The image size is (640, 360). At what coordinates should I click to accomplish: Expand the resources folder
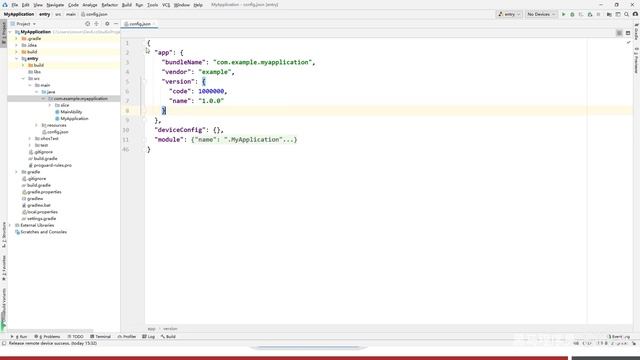(x=36, y=125)
